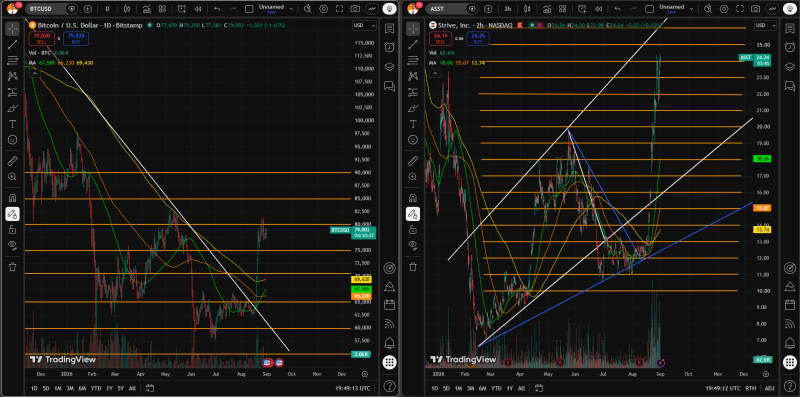The height and width of the screenshot is (397, 800).
Task: Take a snapshot with ASST chart camera icon
Action: pyautogui.click(x=755, y=9)
